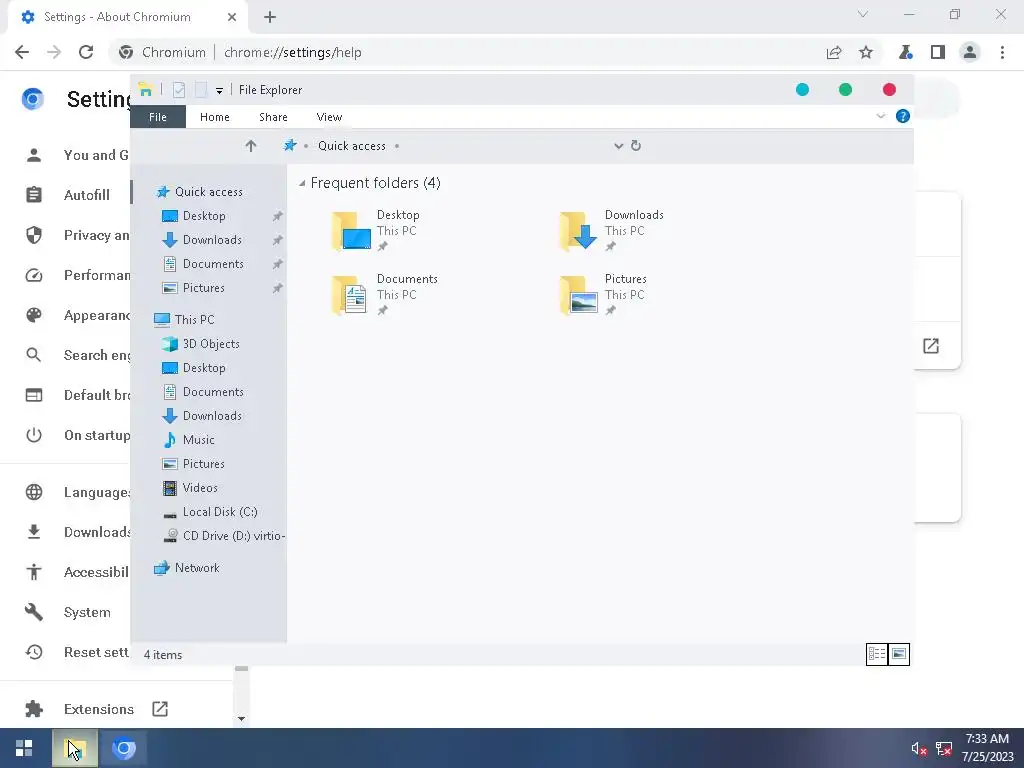Click the chevron after Quick access in breadcrumb
Viewport: 1024px width, 768px height.
click(396, 146)
